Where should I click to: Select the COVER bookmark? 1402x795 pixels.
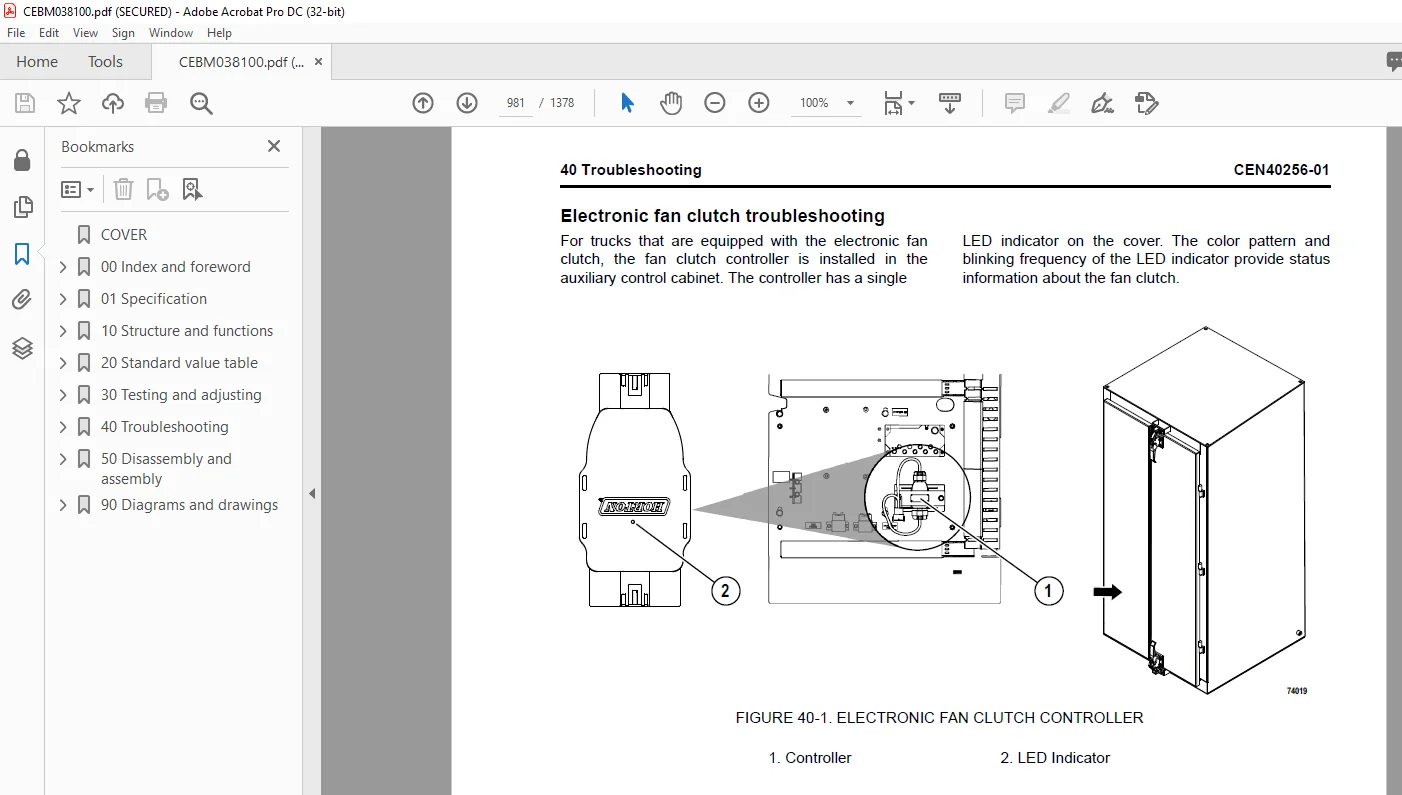[124, 235]
